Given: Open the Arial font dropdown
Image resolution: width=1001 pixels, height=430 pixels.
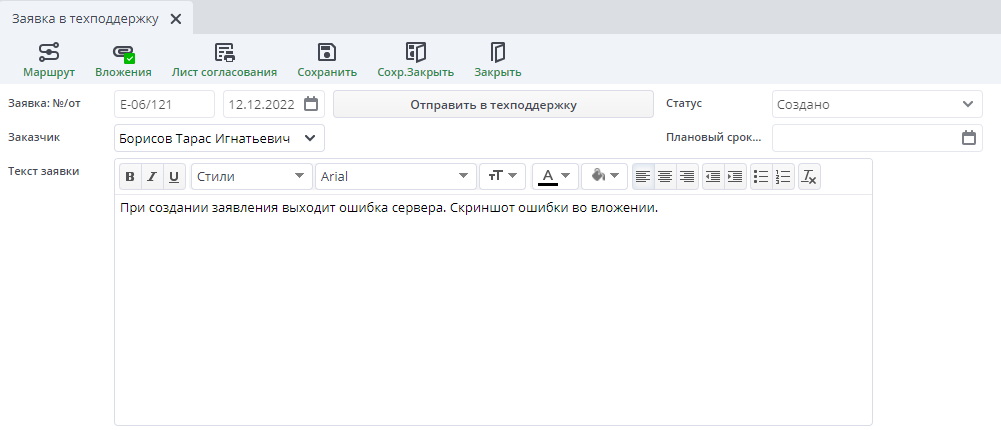Looking at the screenshot, I should coord(396,177).
